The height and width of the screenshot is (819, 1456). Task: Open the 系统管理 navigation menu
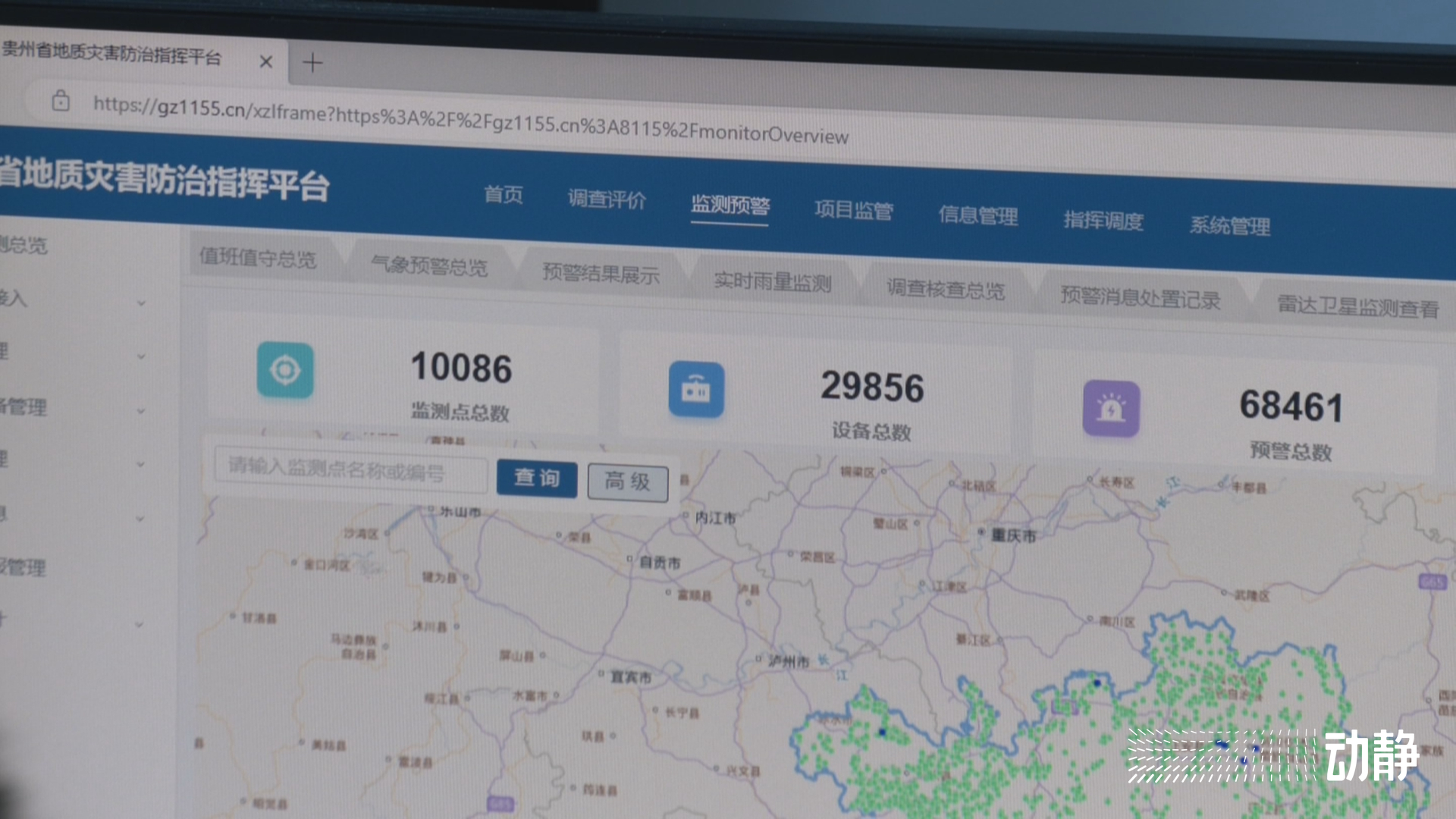click(1229, 226)
